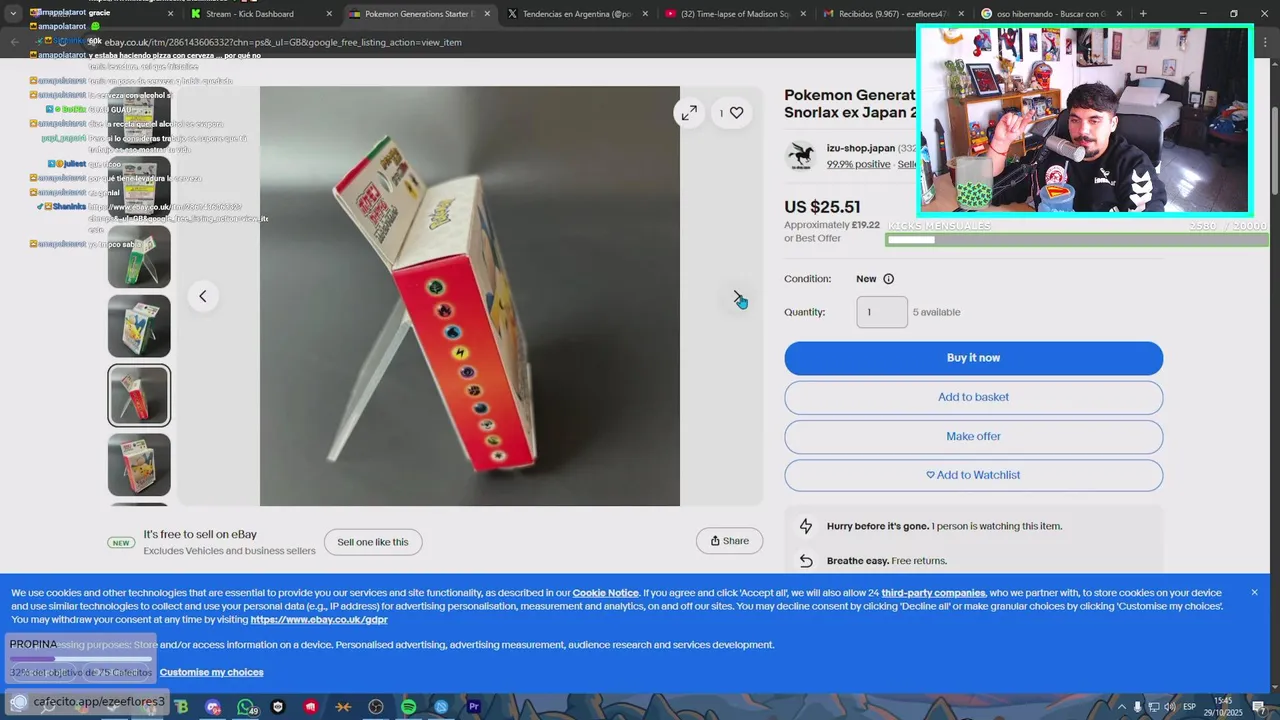
Task: Open izu-shop.japan seller link
Action: (x=860, y=148)
